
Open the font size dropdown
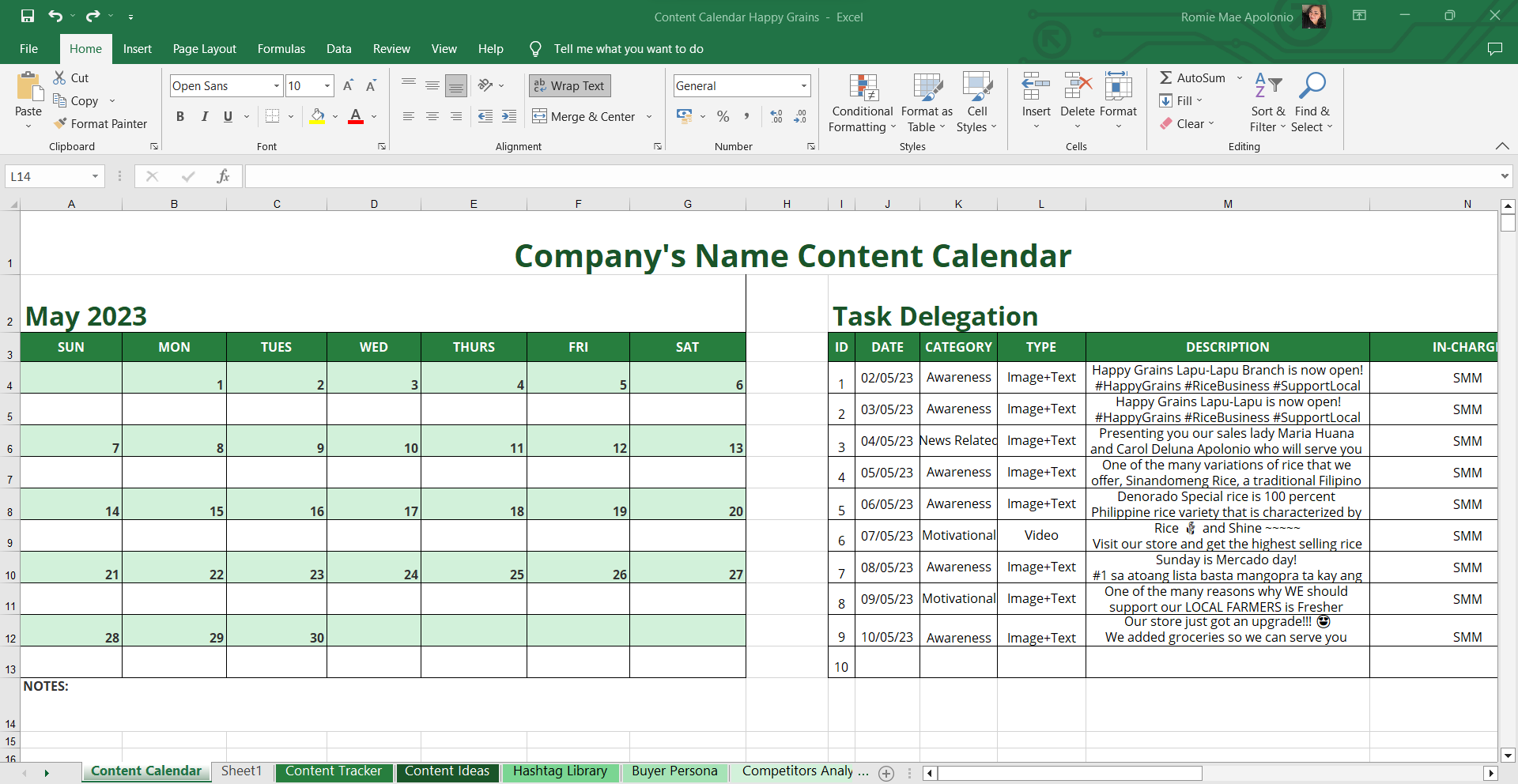click(327, 85)
